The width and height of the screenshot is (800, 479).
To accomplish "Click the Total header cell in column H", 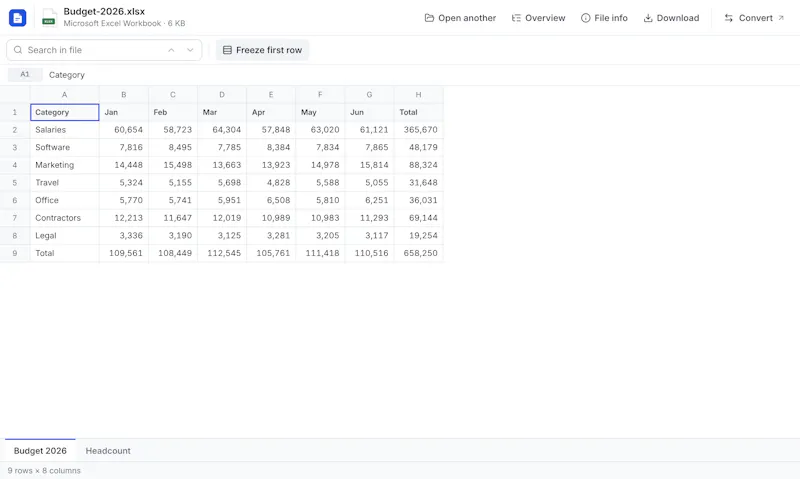I will [418, 112].
